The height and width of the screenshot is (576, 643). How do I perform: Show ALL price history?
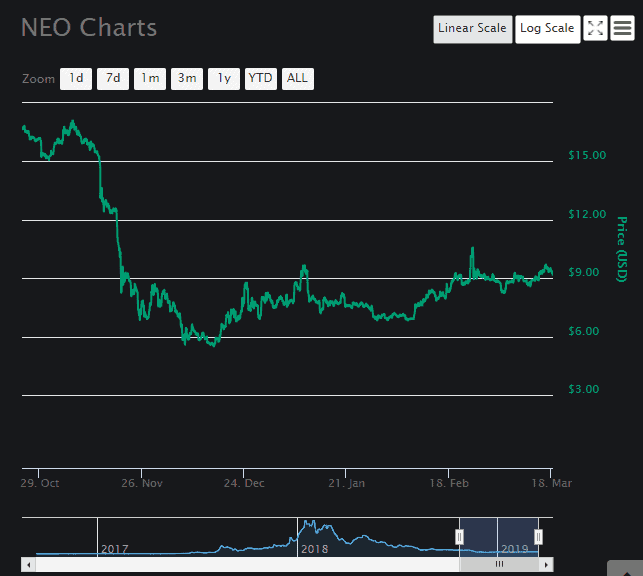298,79
